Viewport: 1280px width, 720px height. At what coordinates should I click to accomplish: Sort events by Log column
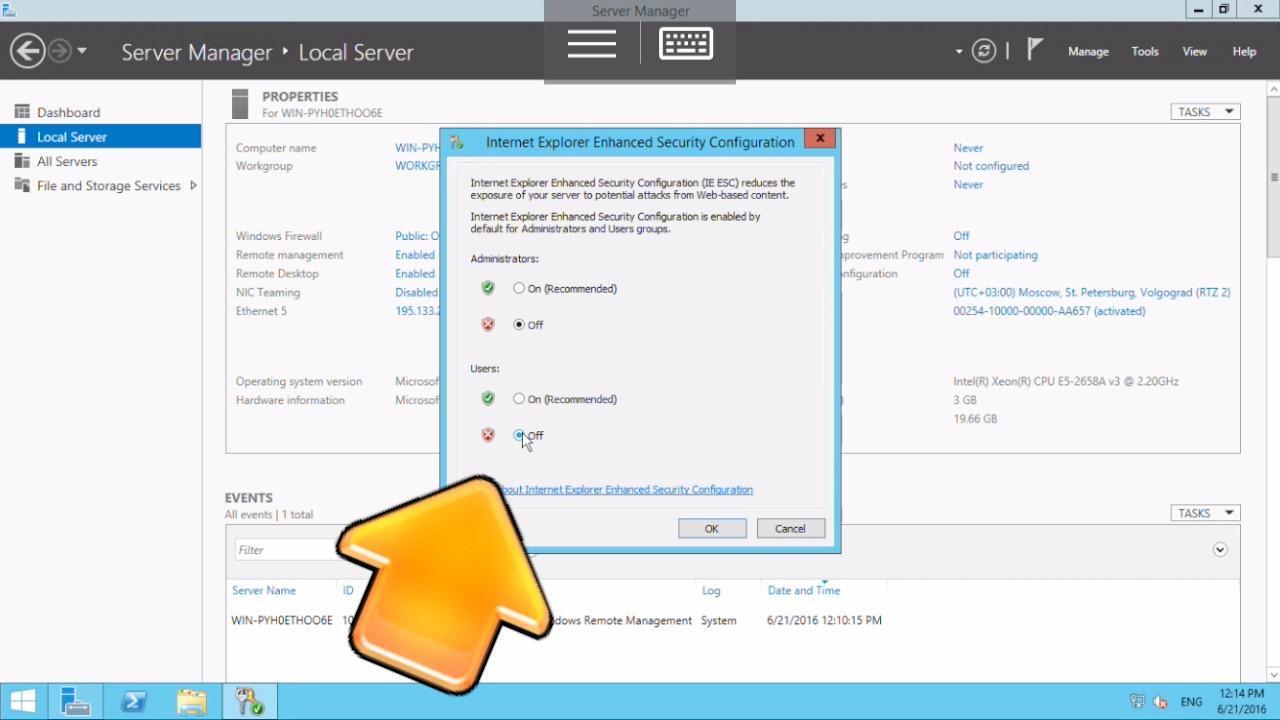(711, 590)
